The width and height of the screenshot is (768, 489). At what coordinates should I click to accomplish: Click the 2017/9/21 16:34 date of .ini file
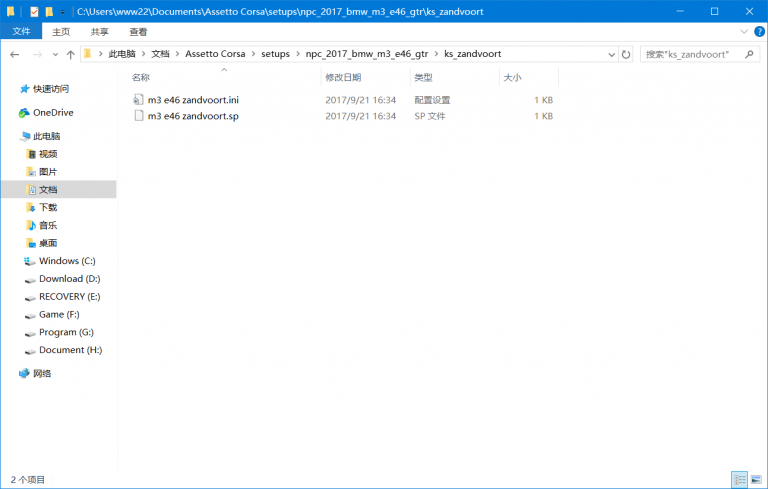click(x=360, y=100)
